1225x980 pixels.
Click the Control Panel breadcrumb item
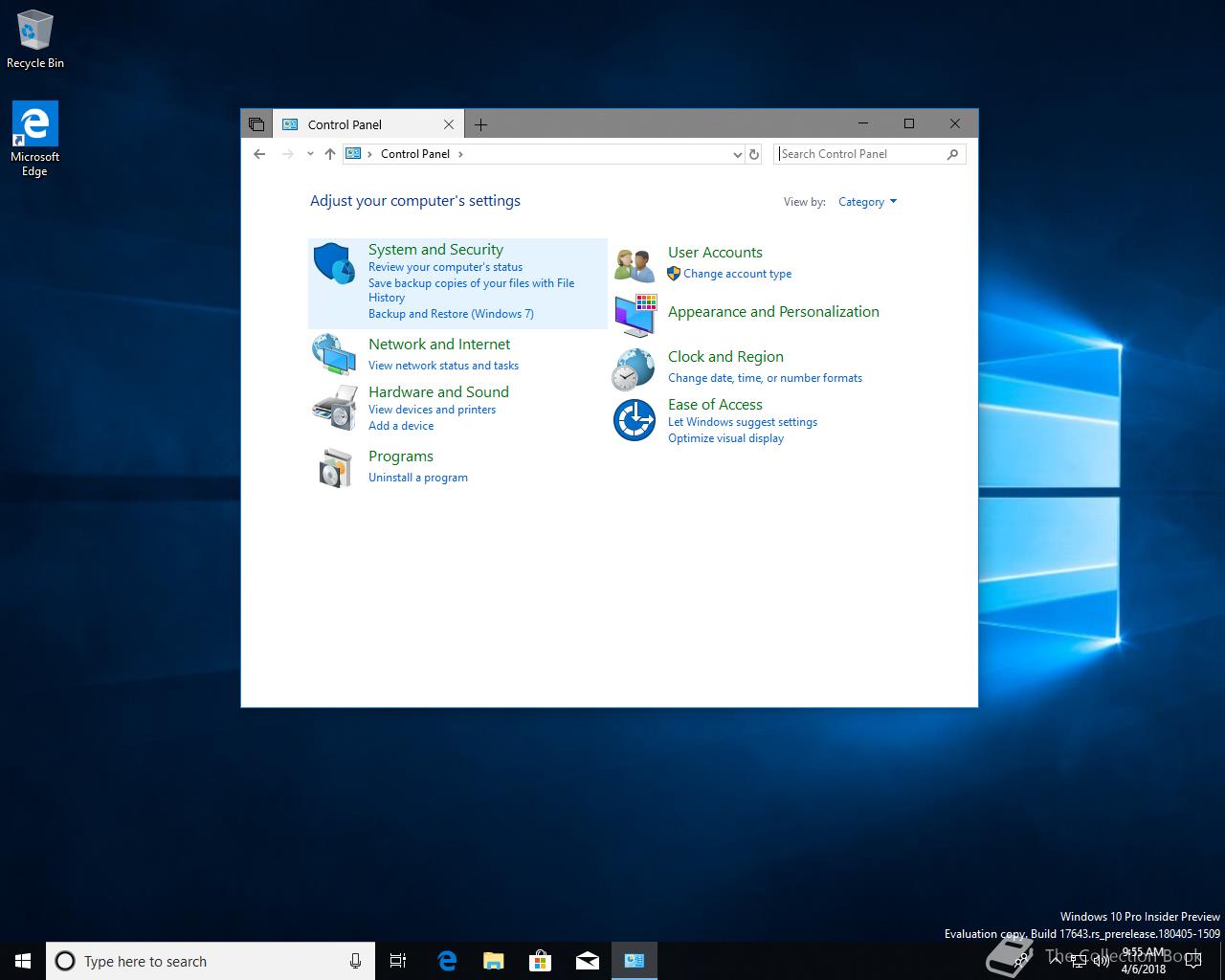[415, 154]
